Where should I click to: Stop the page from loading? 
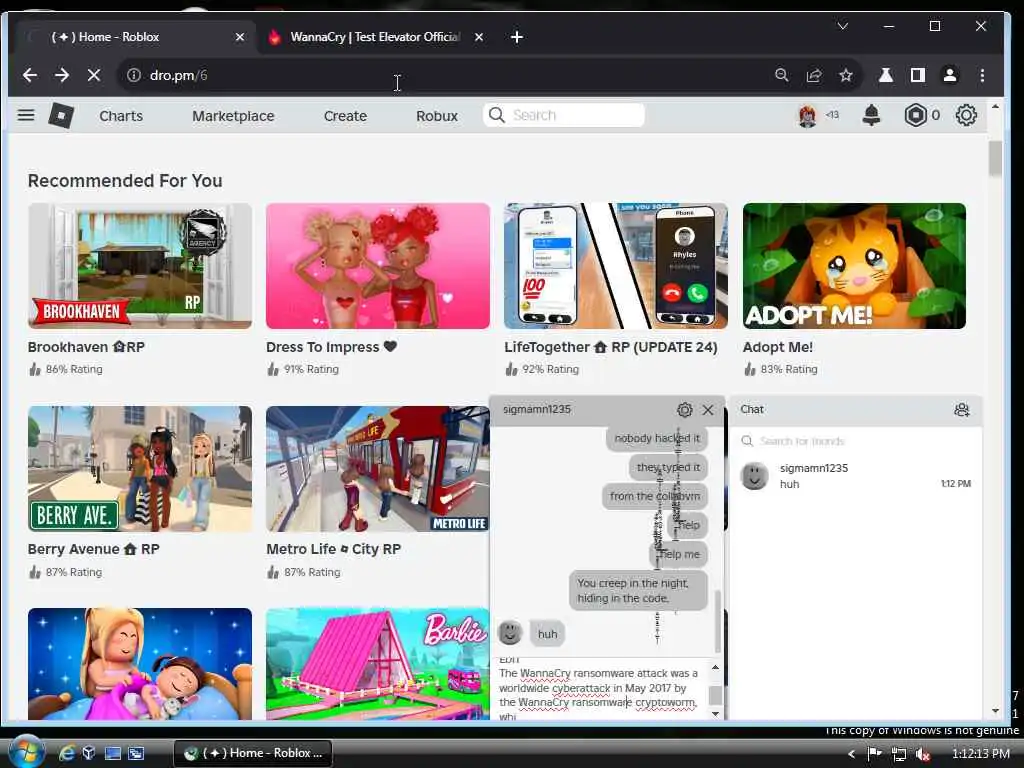(94, 75)
